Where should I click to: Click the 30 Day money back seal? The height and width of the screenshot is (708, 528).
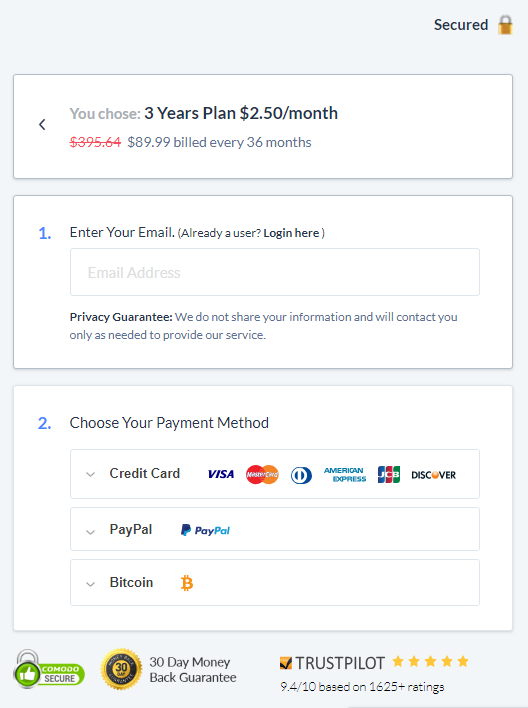121,669
